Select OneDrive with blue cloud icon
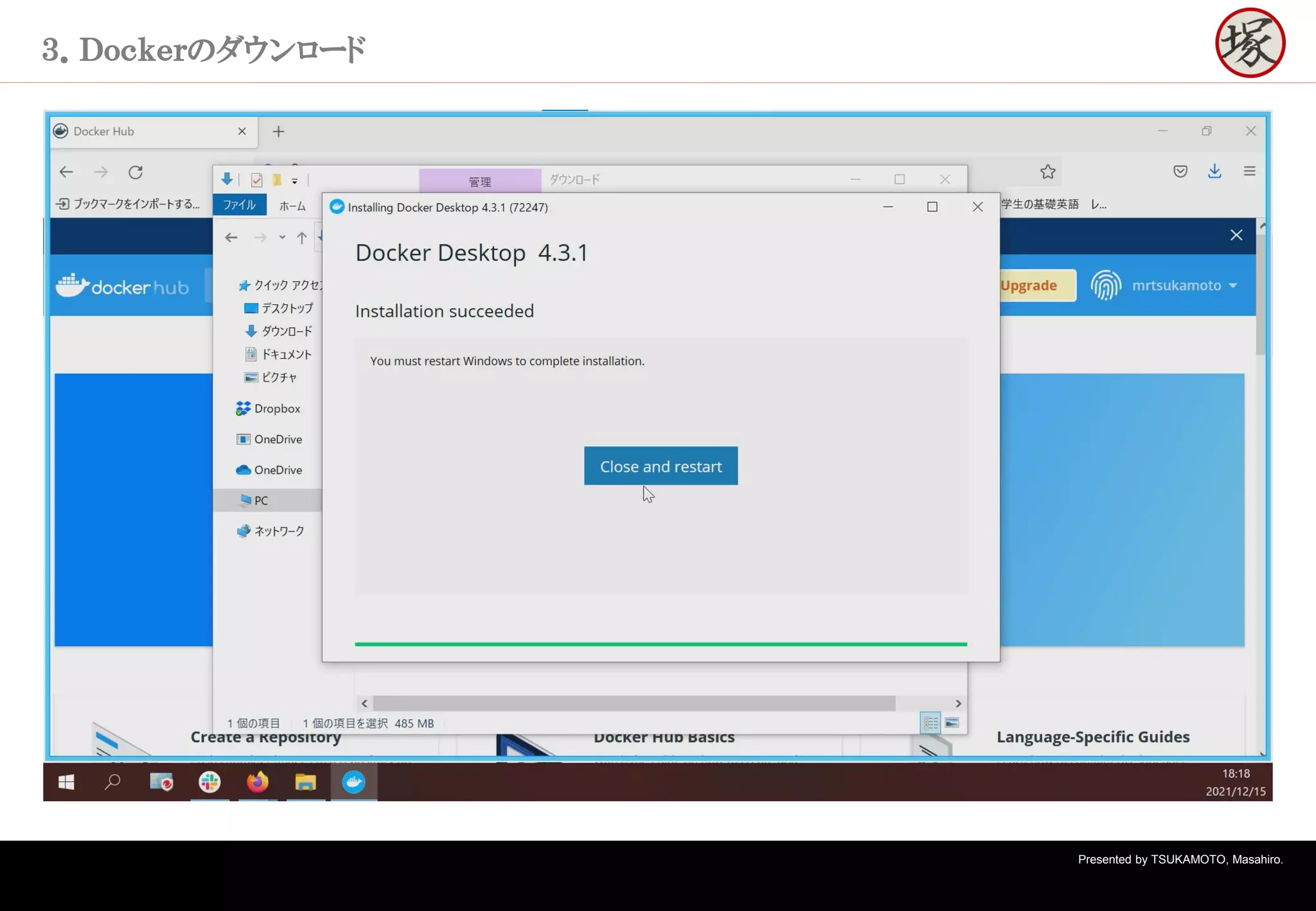This screenshot has height=911, width=1316. tap(270, 470)
